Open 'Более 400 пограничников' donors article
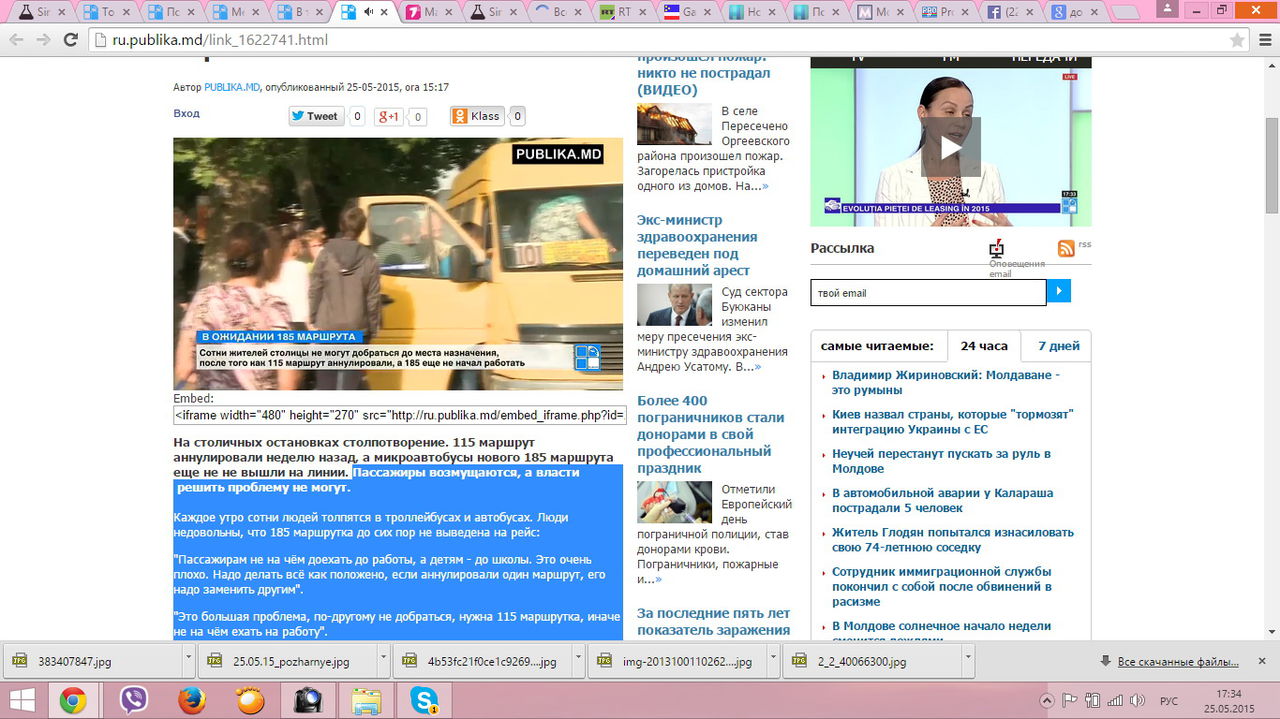Viewport: 1280px width, 719px height. [x=711, y=434]
